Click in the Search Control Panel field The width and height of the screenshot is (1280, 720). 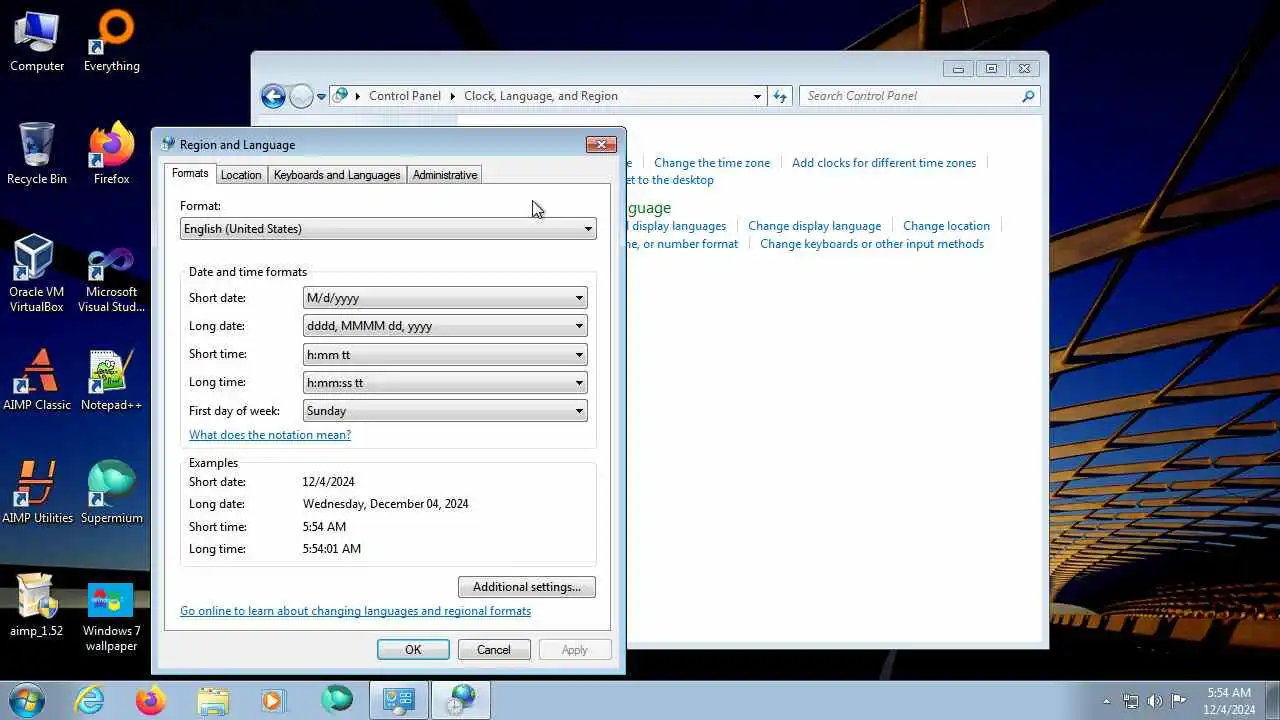910,96
